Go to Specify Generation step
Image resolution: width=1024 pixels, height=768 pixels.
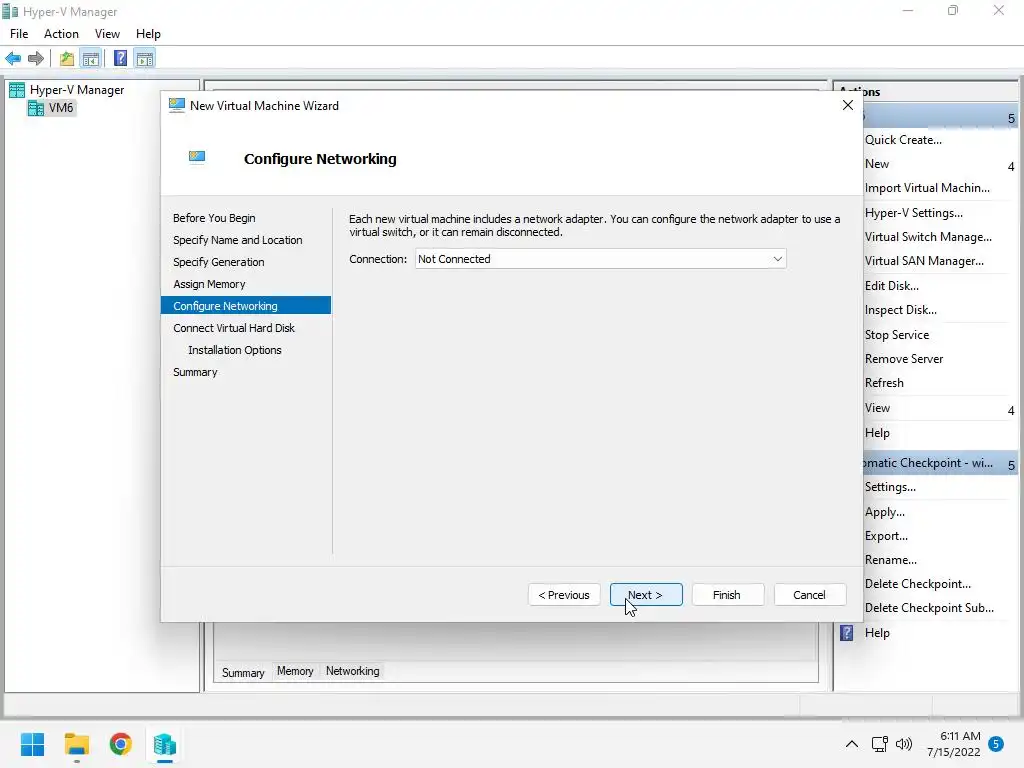(219, 262)
